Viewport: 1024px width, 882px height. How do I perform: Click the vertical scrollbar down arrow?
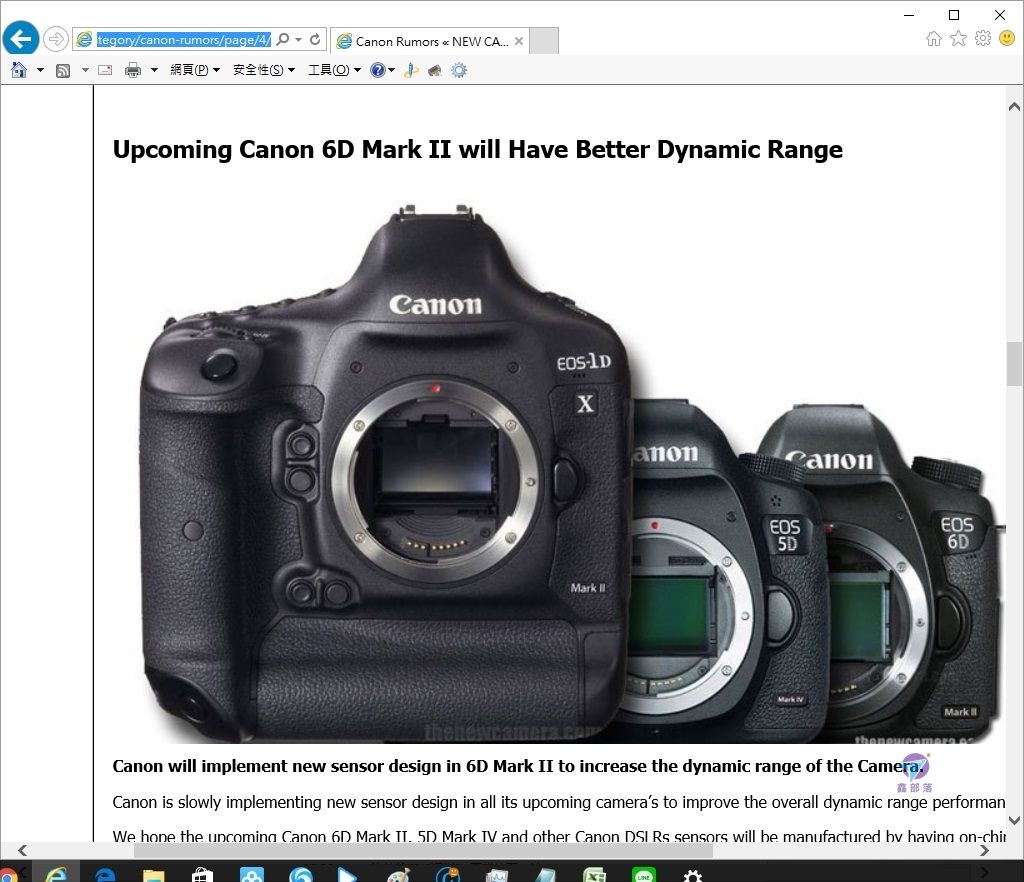[x=1014, y=820]
